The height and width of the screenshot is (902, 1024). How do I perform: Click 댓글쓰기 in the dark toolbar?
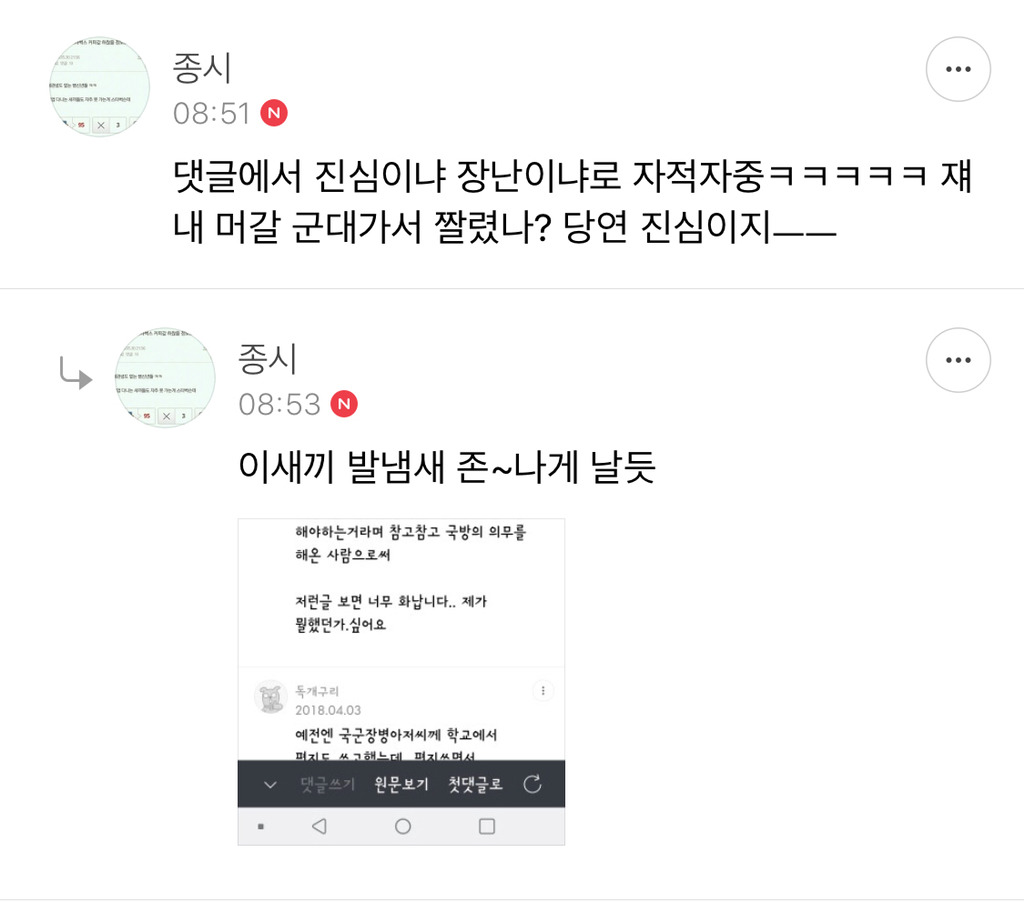coord(327,784)
